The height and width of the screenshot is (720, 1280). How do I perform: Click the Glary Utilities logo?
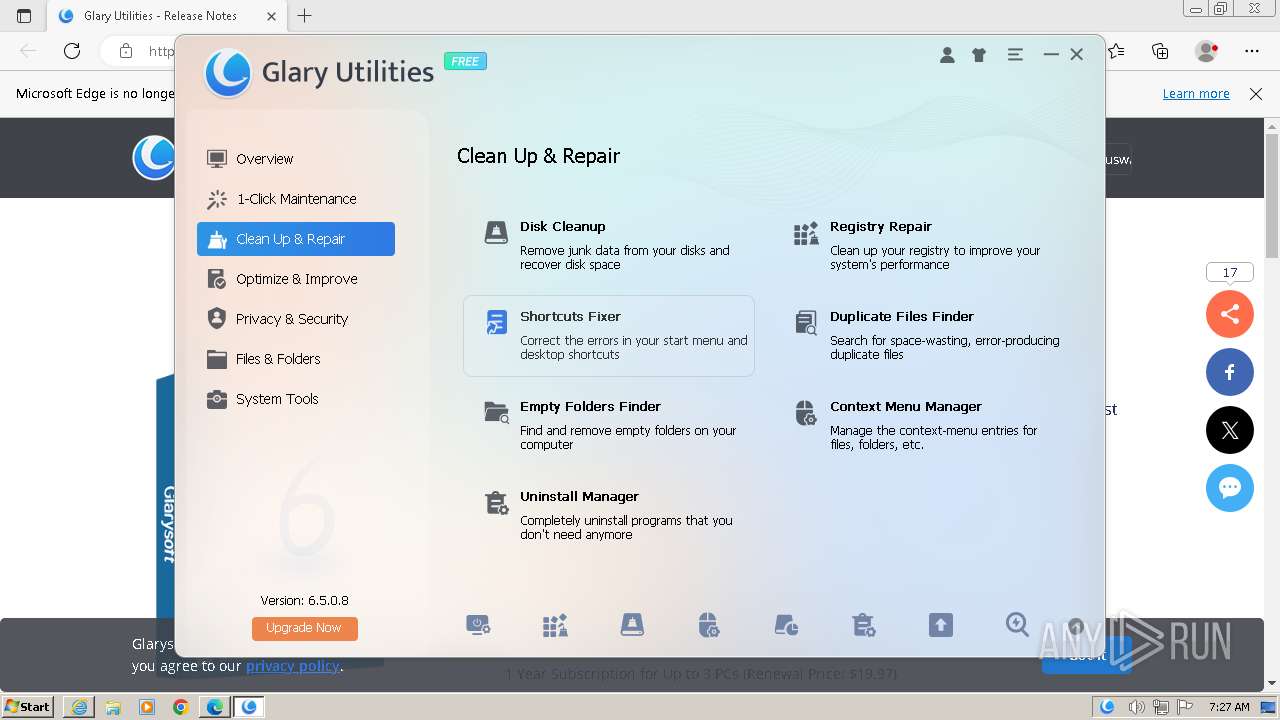coord(227,72)
